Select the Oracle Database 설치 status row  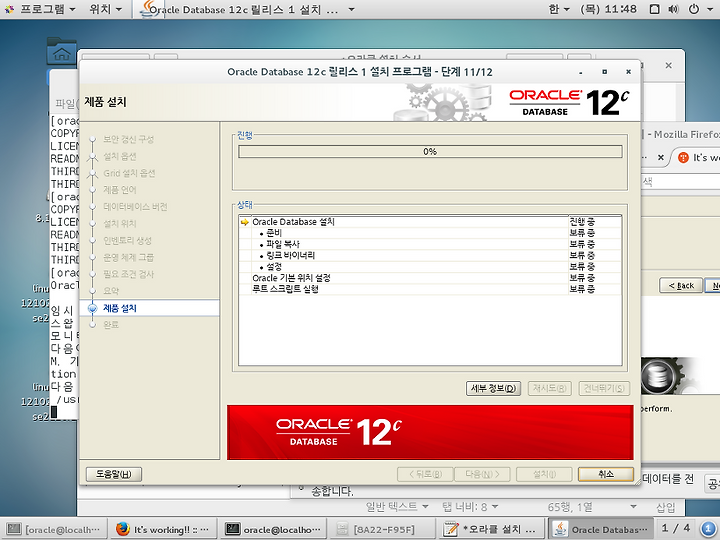click(x=430, y=222)
